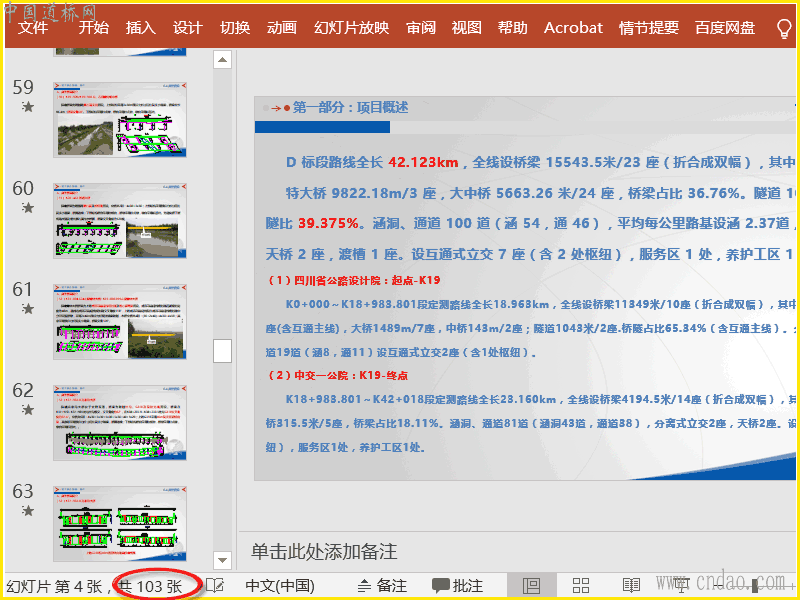Viewport: 800px width, 600px height.
Task: Click the animation star under slide 59
Action: [x=28, y=107]
